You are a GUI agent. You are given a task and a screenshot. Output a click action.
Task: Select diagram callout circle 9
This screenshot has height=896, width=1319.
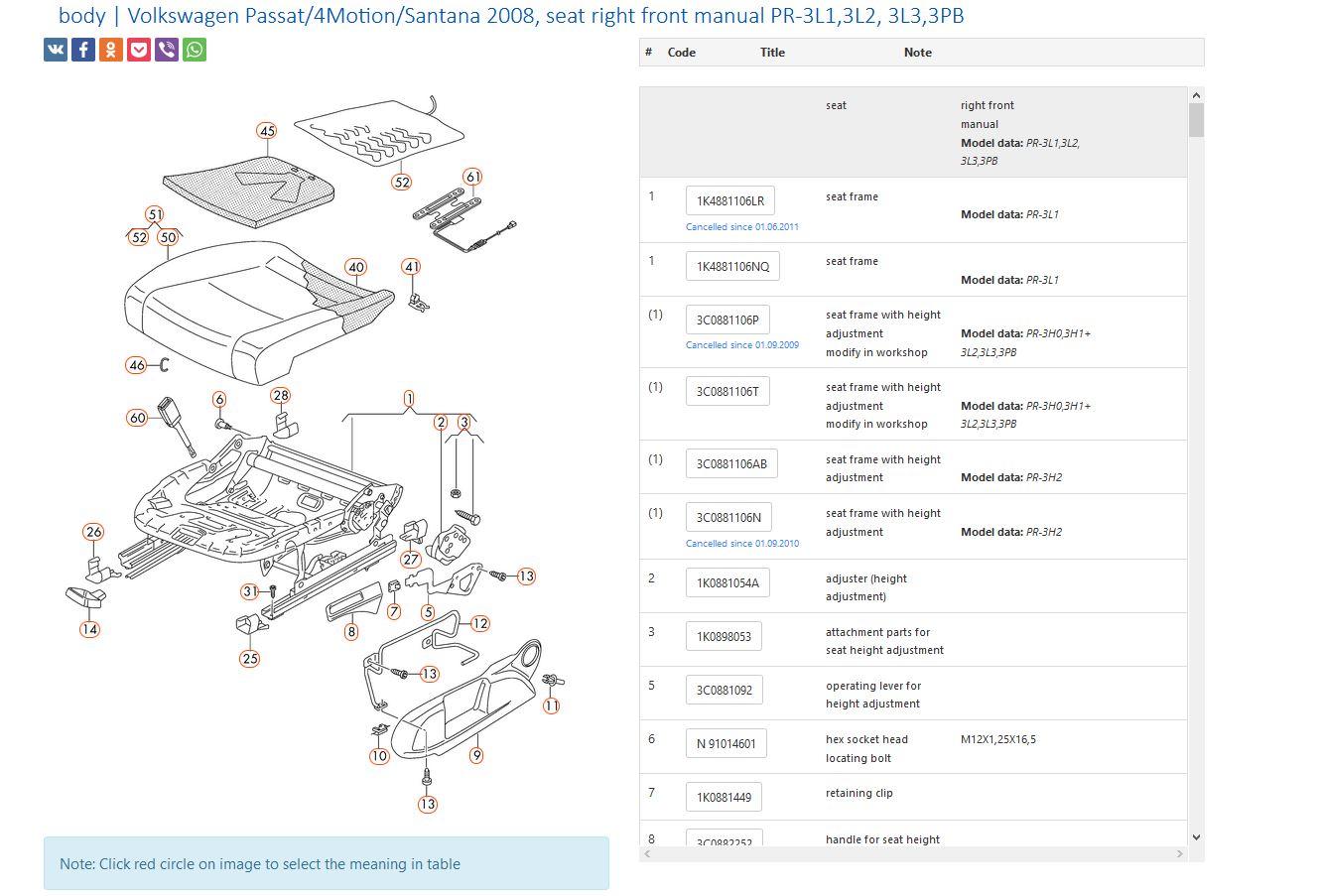point(476,755)
